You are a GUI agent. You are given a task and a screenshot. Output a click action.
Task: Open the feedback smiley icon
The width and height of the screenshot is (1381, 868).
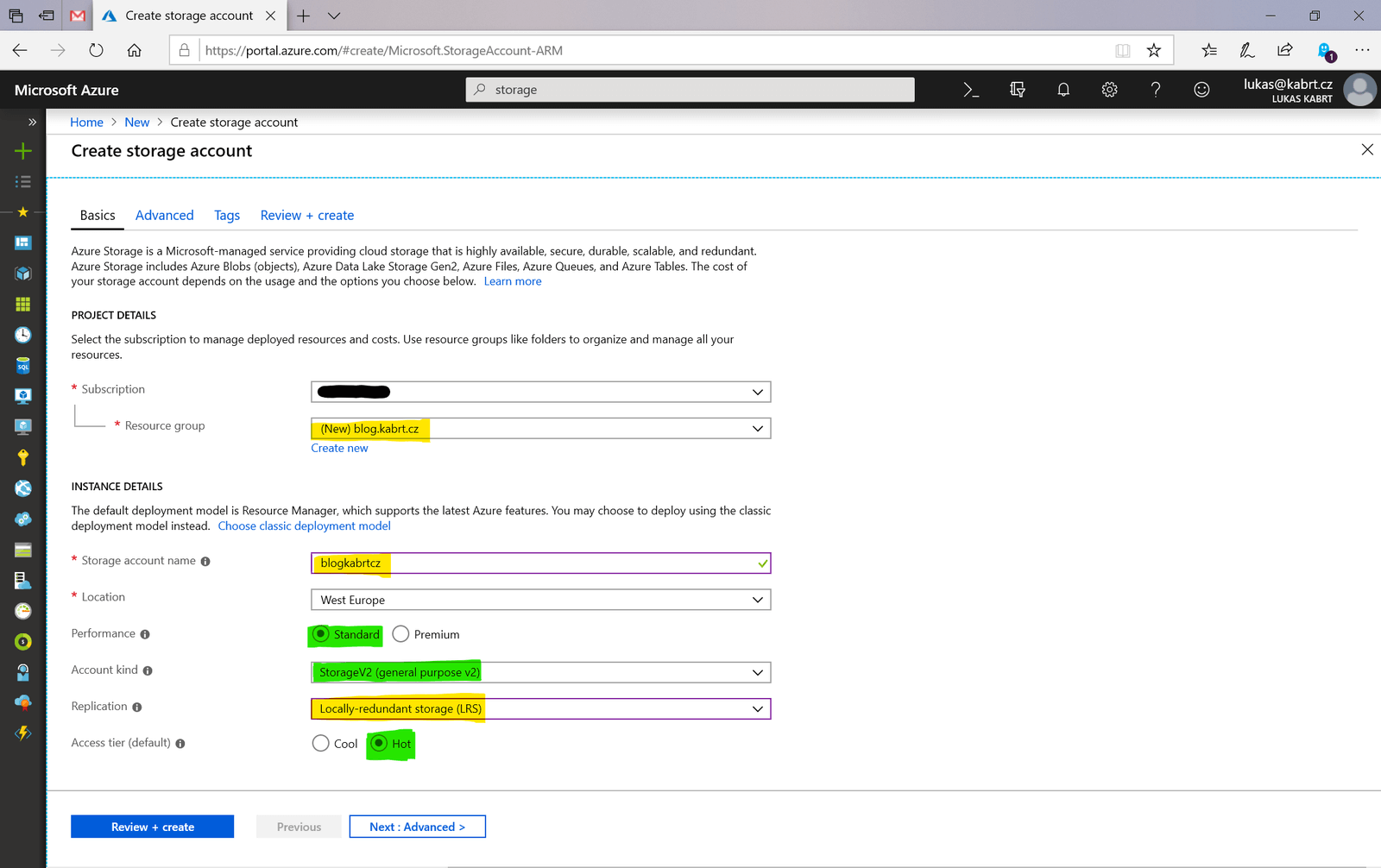1201,90
